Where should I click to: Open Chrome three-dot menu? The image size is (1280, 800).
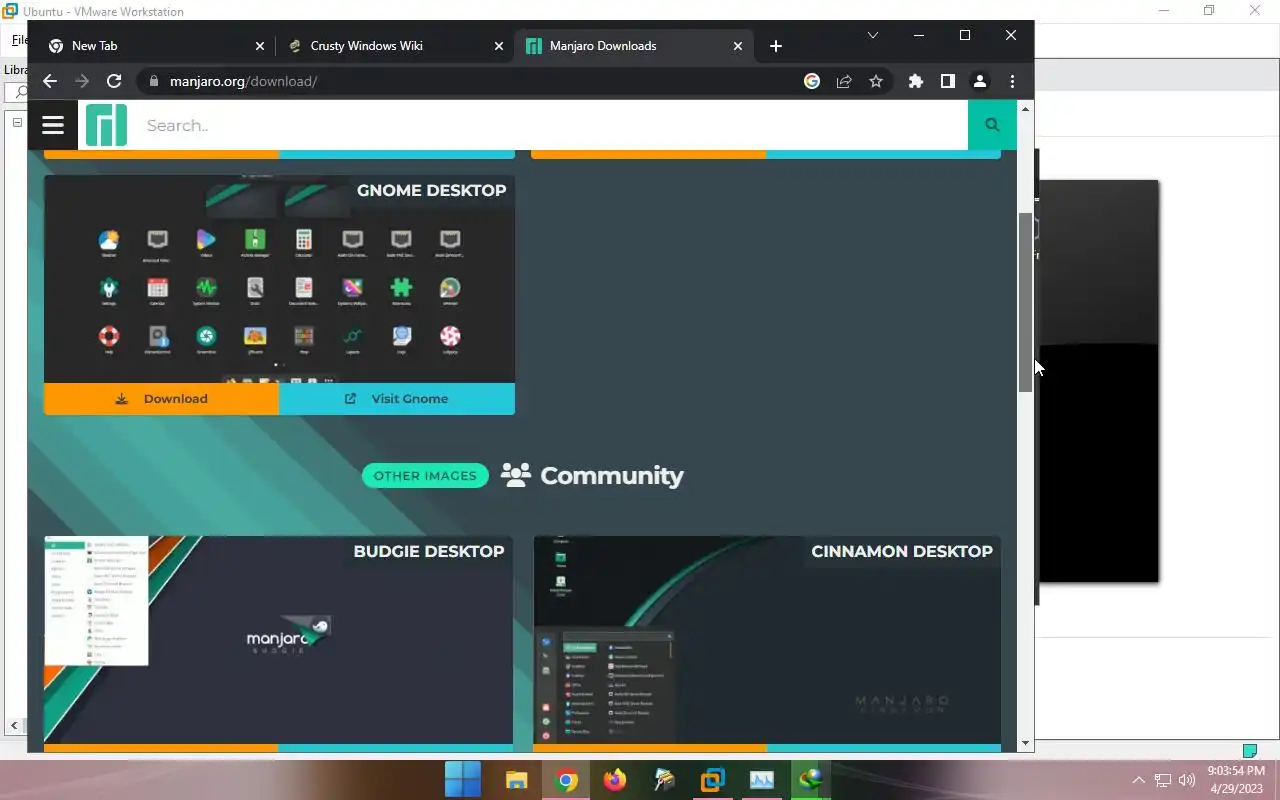pyautogui.click(x=1012, y=81)
